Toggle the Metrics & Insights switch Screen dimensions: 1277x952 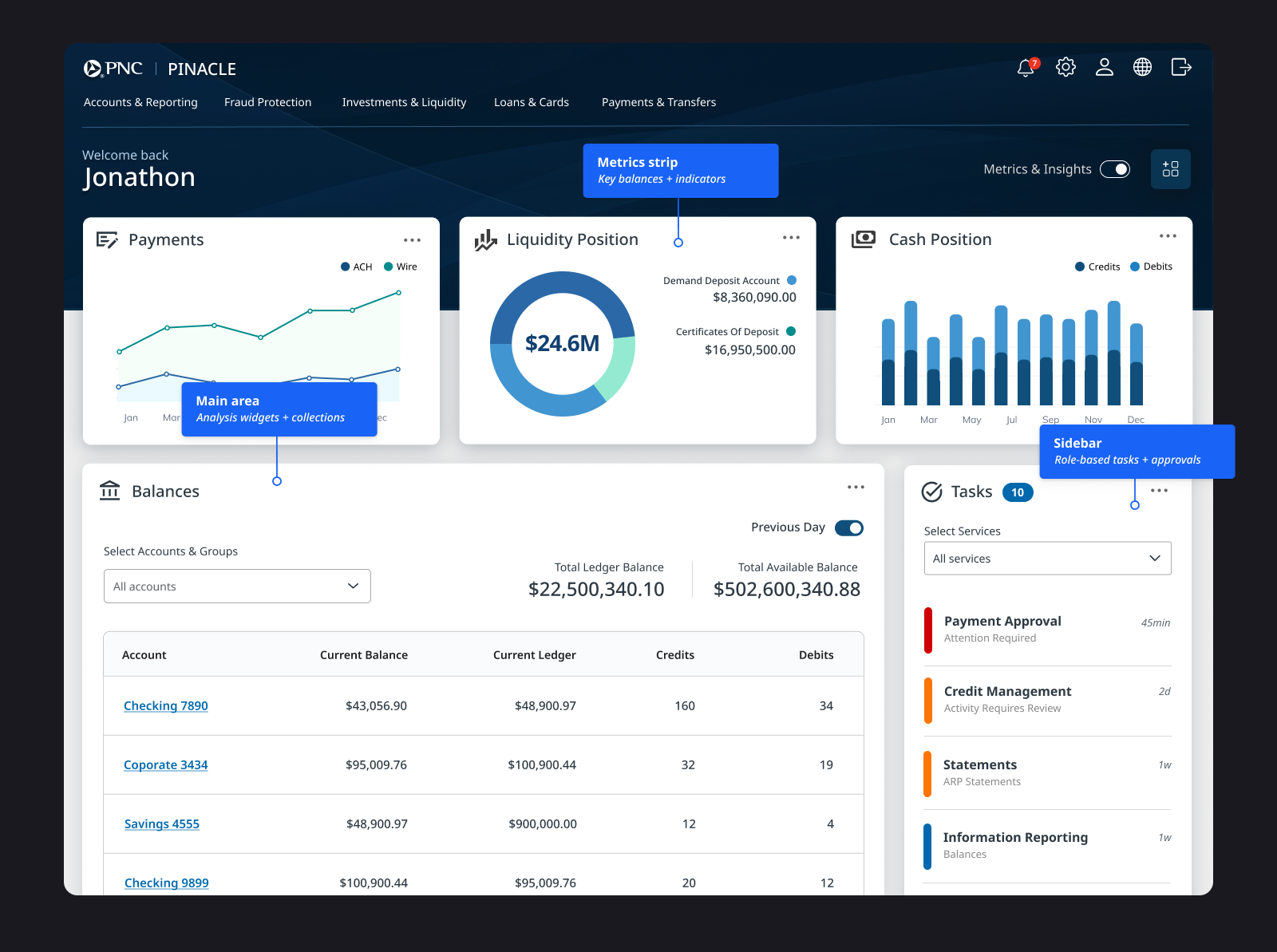[1115, 169]
